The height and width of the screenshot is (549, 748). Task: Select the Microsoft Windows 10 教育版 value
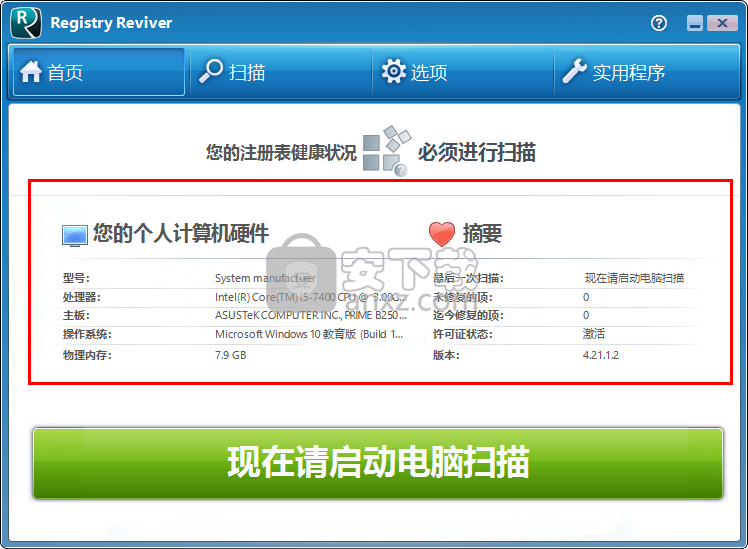(309, 334)
